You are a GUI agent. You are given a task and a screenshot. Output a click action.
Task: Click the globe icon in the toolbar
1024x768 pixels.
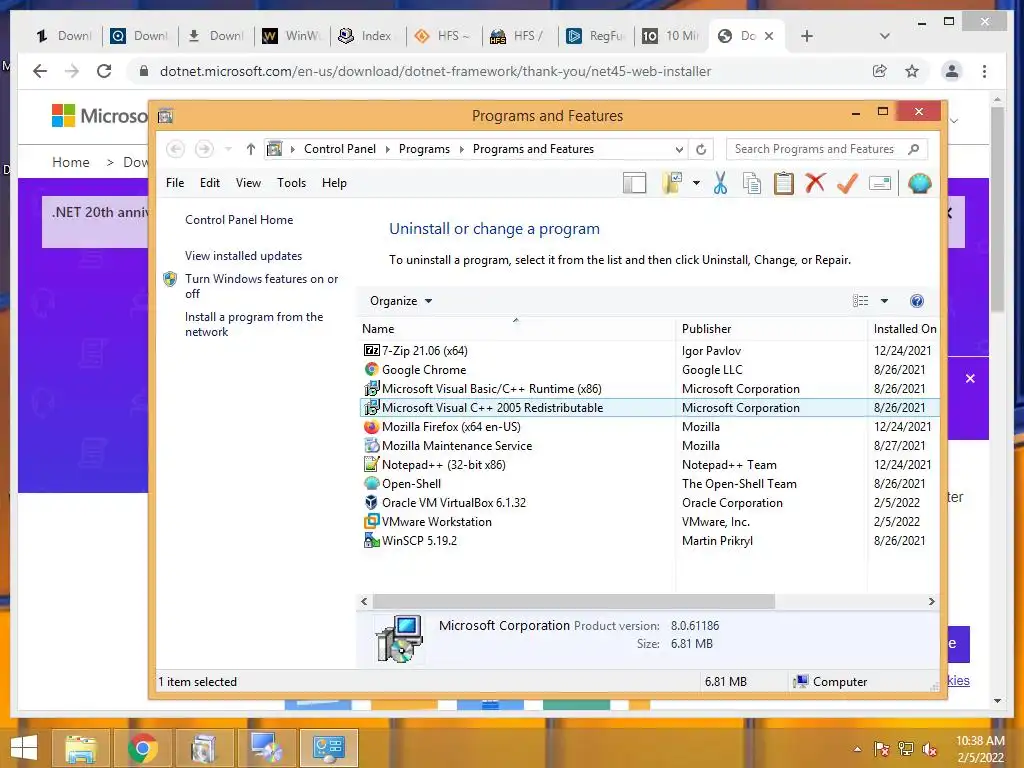(x=919, y=184)
